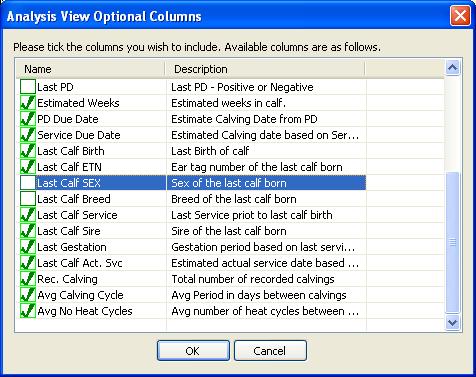Enable the Last Calf SEX checkbox
Viewport: 476px width, 377px height.
coord(28,183)
